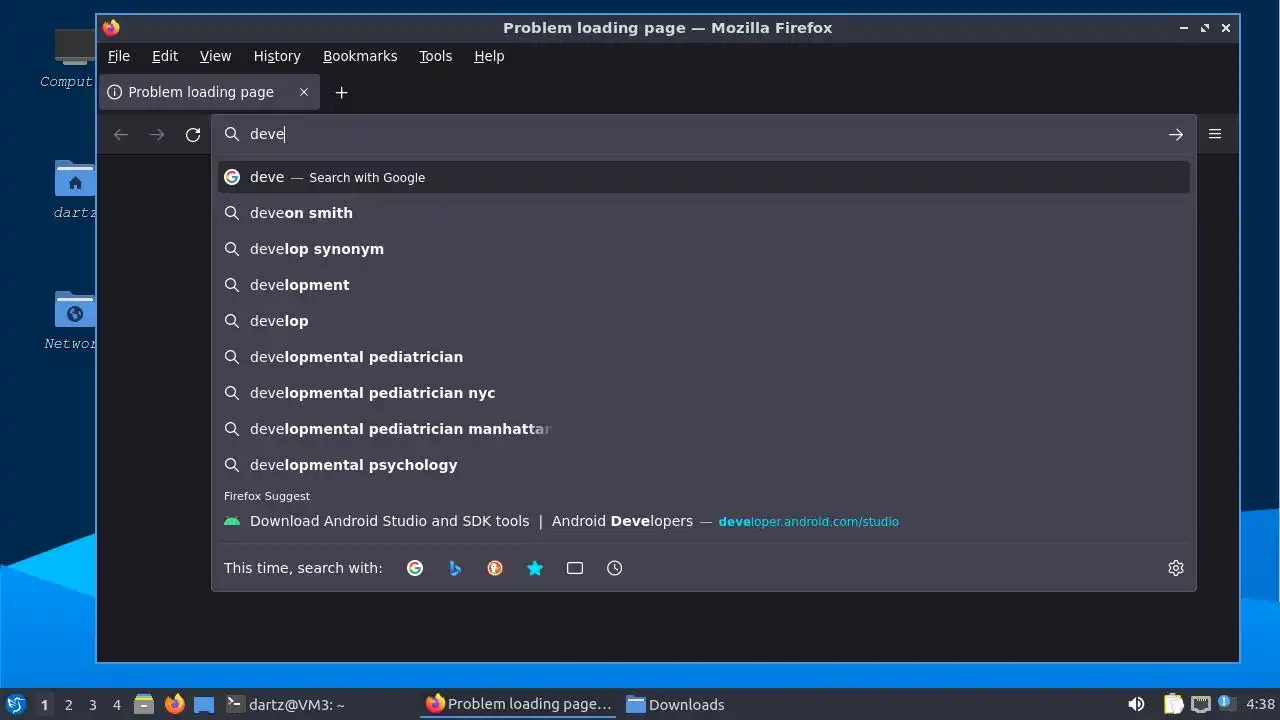Search bookmarks using the star icon
The height and width of the screenshot is (720, 1280).
[x=535, y=568]
